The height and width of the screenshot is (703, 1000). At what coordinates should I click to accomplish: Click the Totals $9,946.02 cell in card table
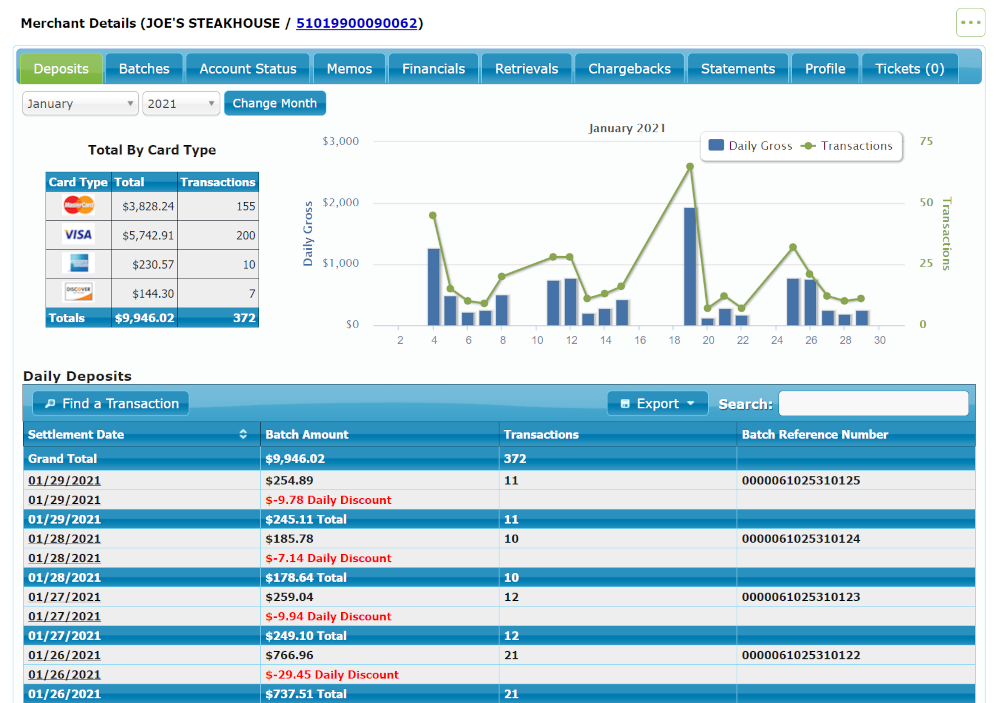pyautogui.click(x=145, y=318)
